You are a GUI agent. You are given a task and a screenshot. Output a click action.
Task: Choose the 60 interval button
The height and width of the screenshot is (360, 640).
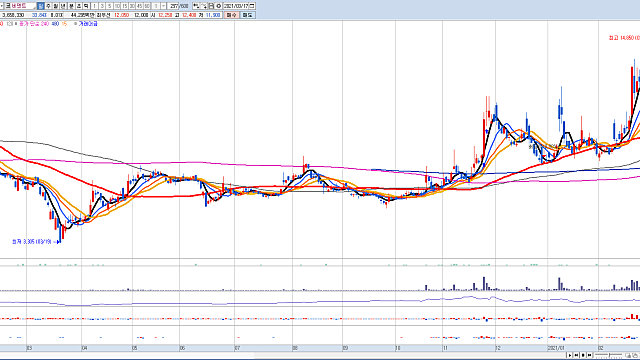147,6
